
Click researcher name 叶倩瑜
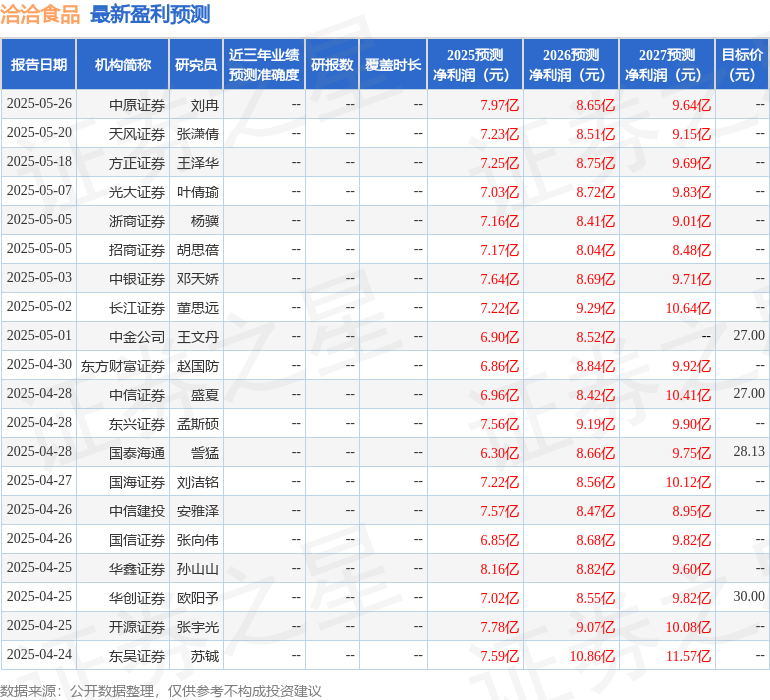(198, 192)
